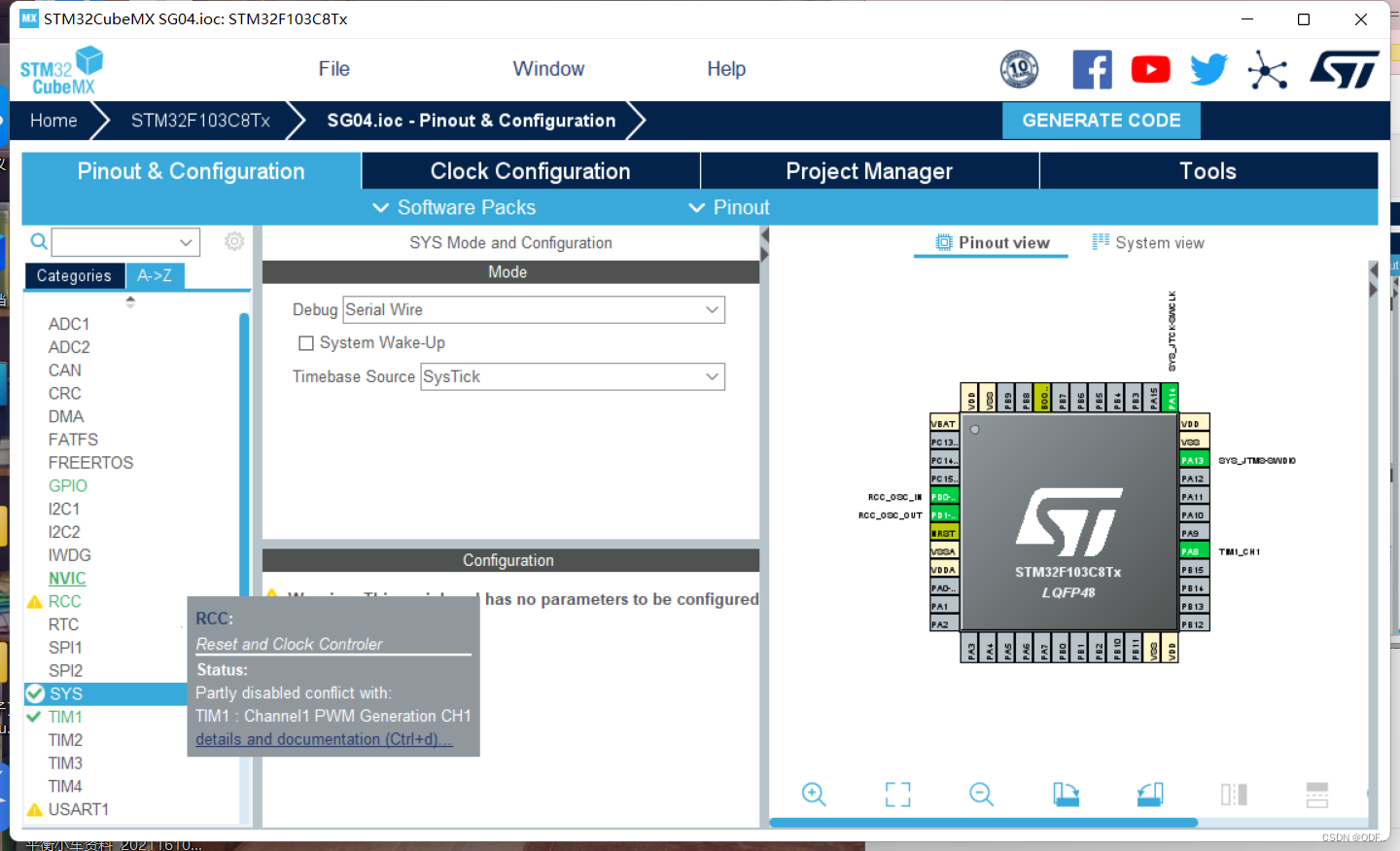The height and width of the screenshot is (851, 1400).
Task: Switch to Project Manager tab
Action: point(869,171)
